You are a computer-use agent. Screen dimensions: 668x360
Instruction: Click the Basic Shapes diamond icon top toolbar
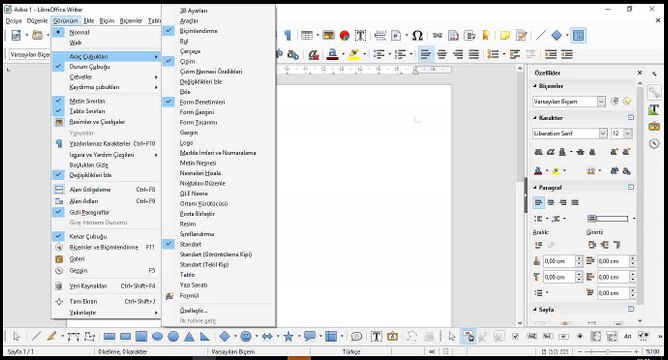556,36
